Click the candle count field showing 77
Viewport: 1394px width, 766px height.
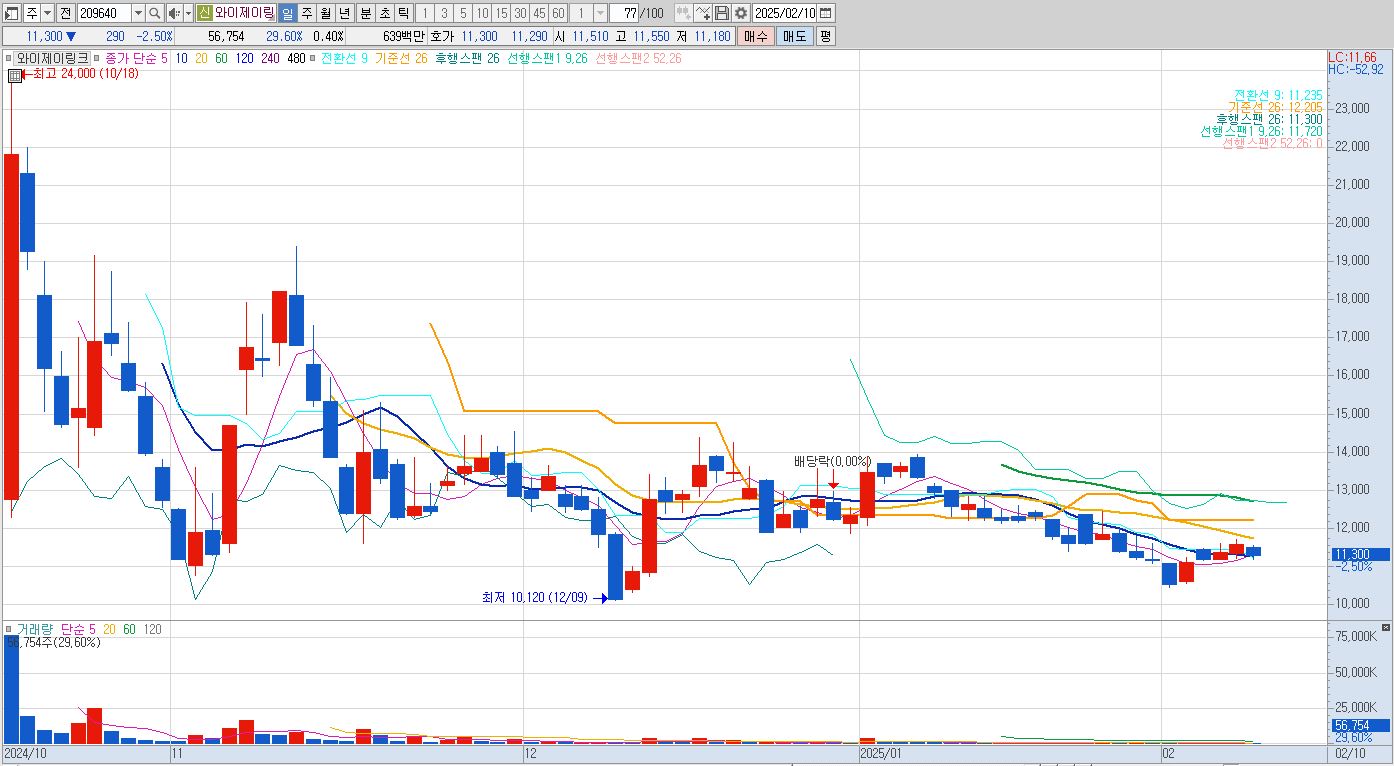(623, 13)
